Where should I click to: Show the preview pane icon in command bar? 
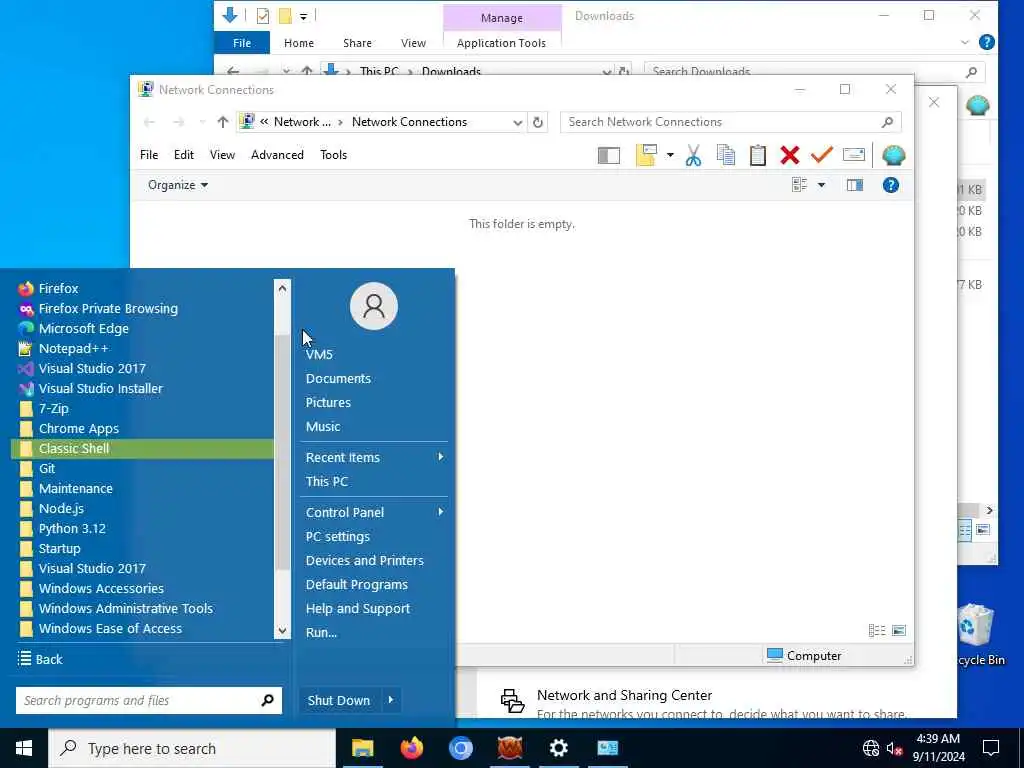pyautogui.click(x=855, y=185)
